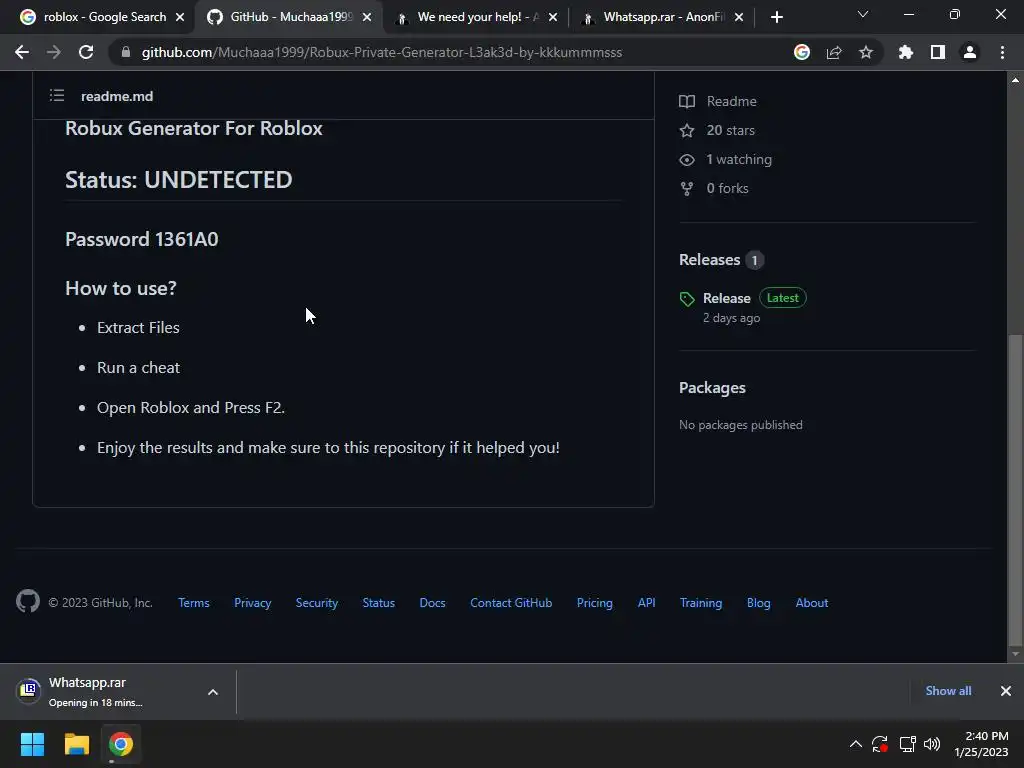Open the Packages heading link

click(712, 387)
